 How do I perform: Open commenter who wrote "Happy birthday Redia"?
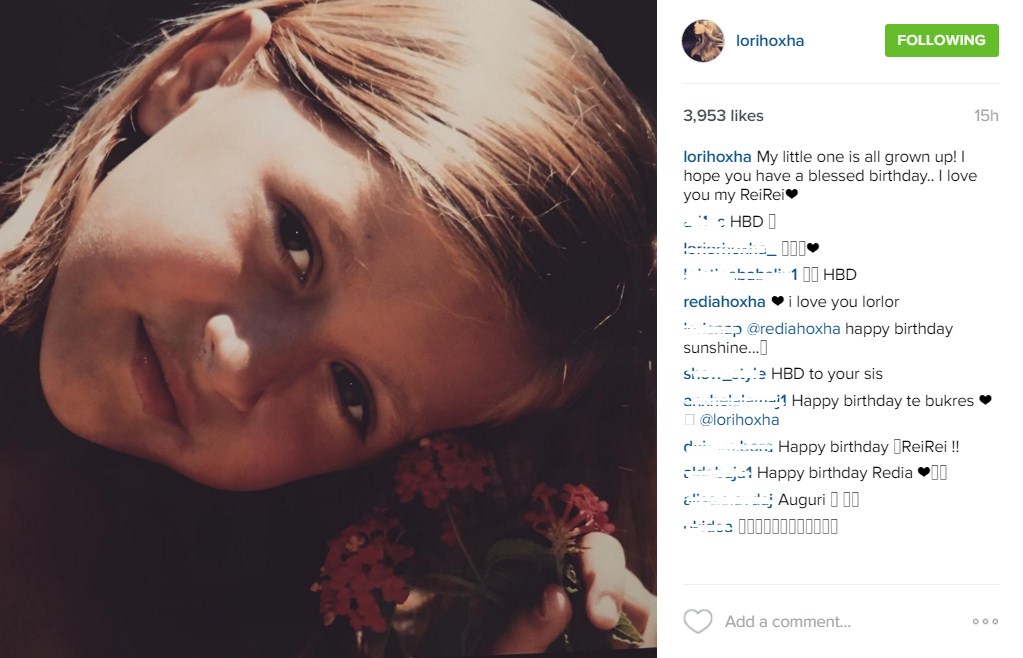click(718, 473)
